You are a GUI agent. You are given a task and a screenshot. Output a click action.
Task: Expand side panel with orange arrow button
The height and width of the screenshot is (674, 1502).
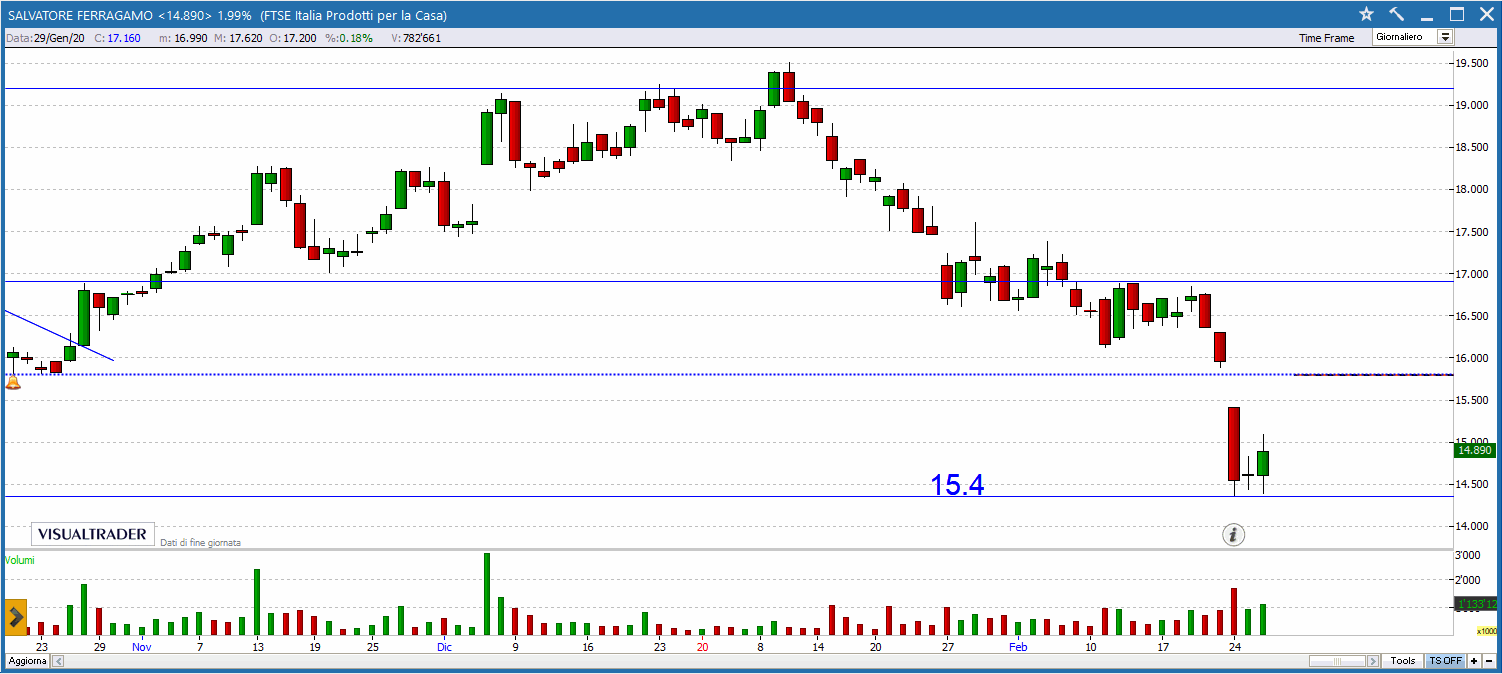point(15,617)
